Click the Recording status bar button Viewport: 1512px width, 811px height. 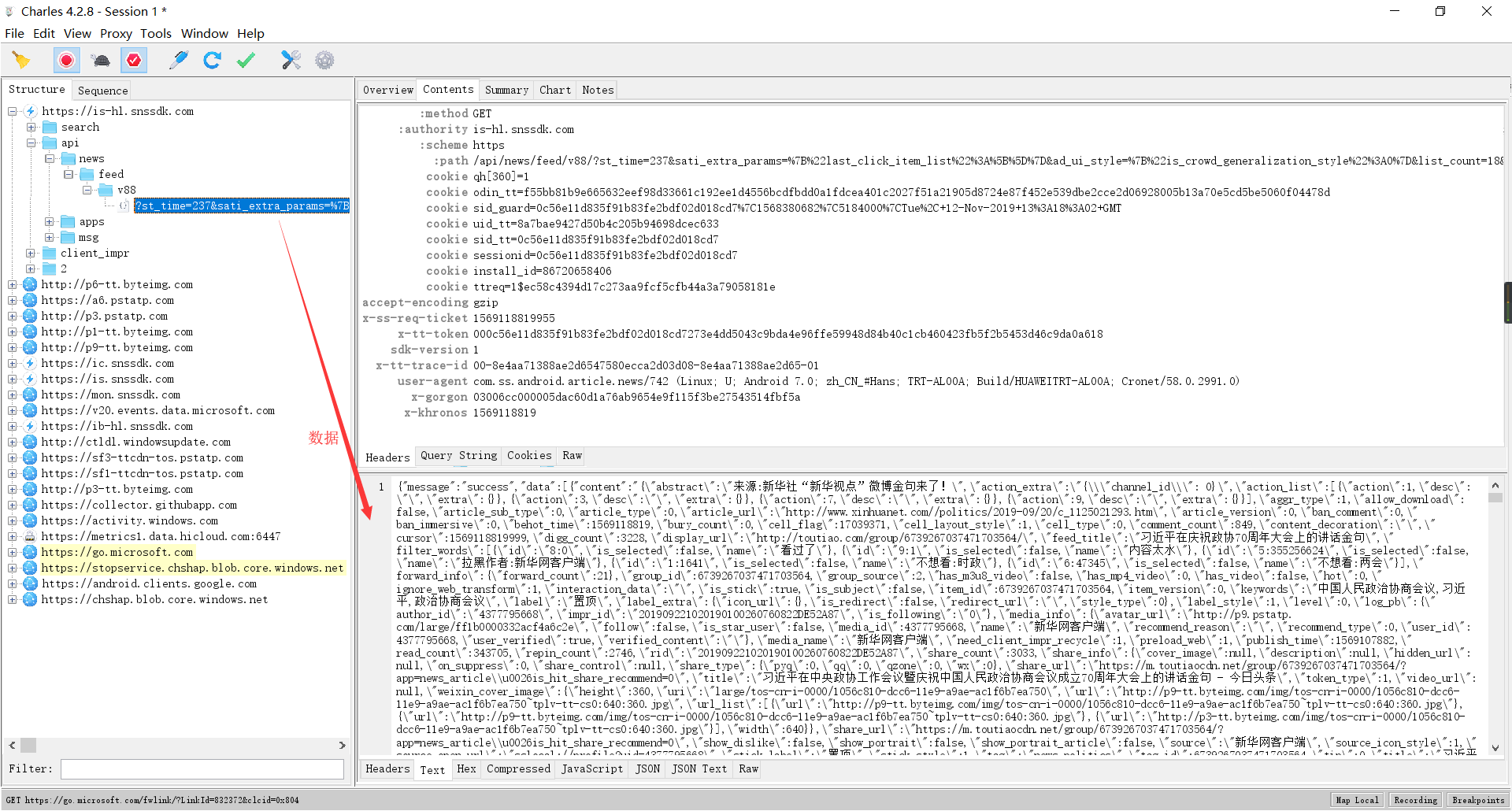point(1415,800)
